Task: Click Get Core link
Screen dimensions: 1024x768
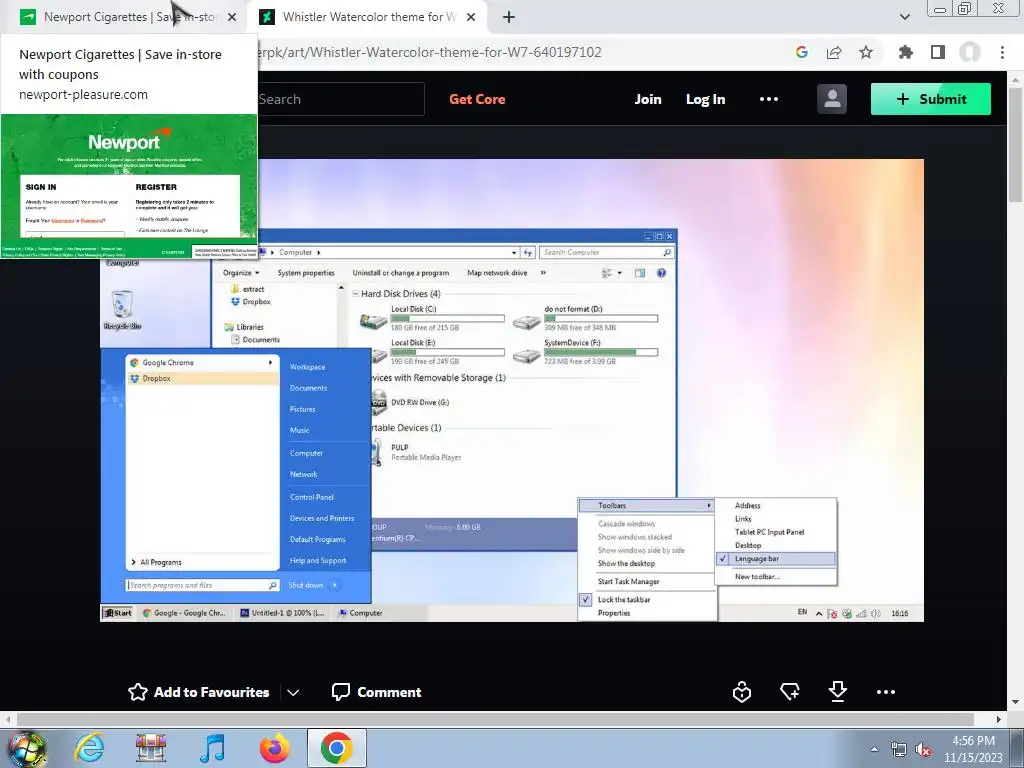Action: pos(477,99)
